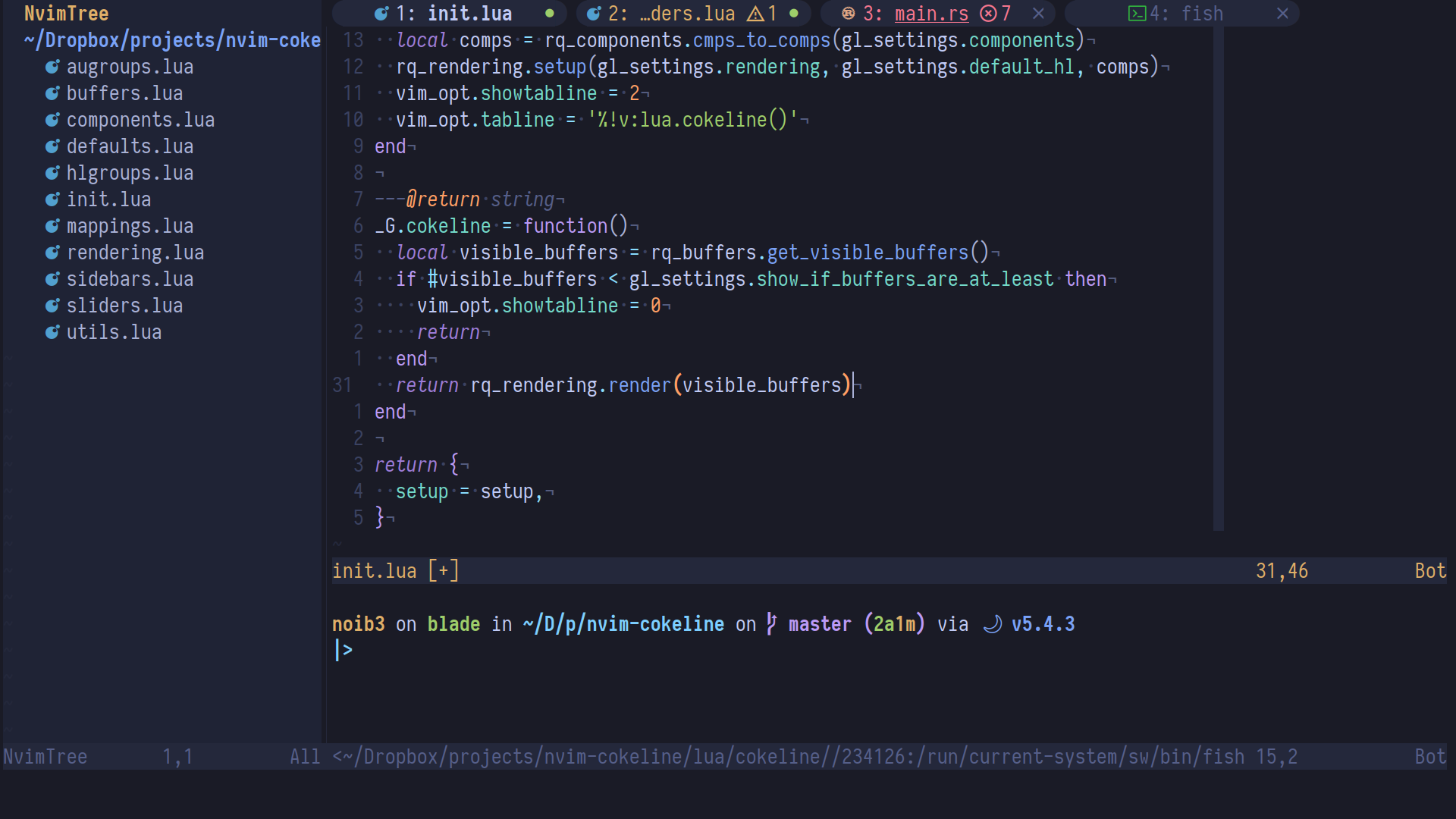Click the warning triangle on the ...ders.lua tab
Viewport: 1456px width, 819px height.
pos(755,14)
